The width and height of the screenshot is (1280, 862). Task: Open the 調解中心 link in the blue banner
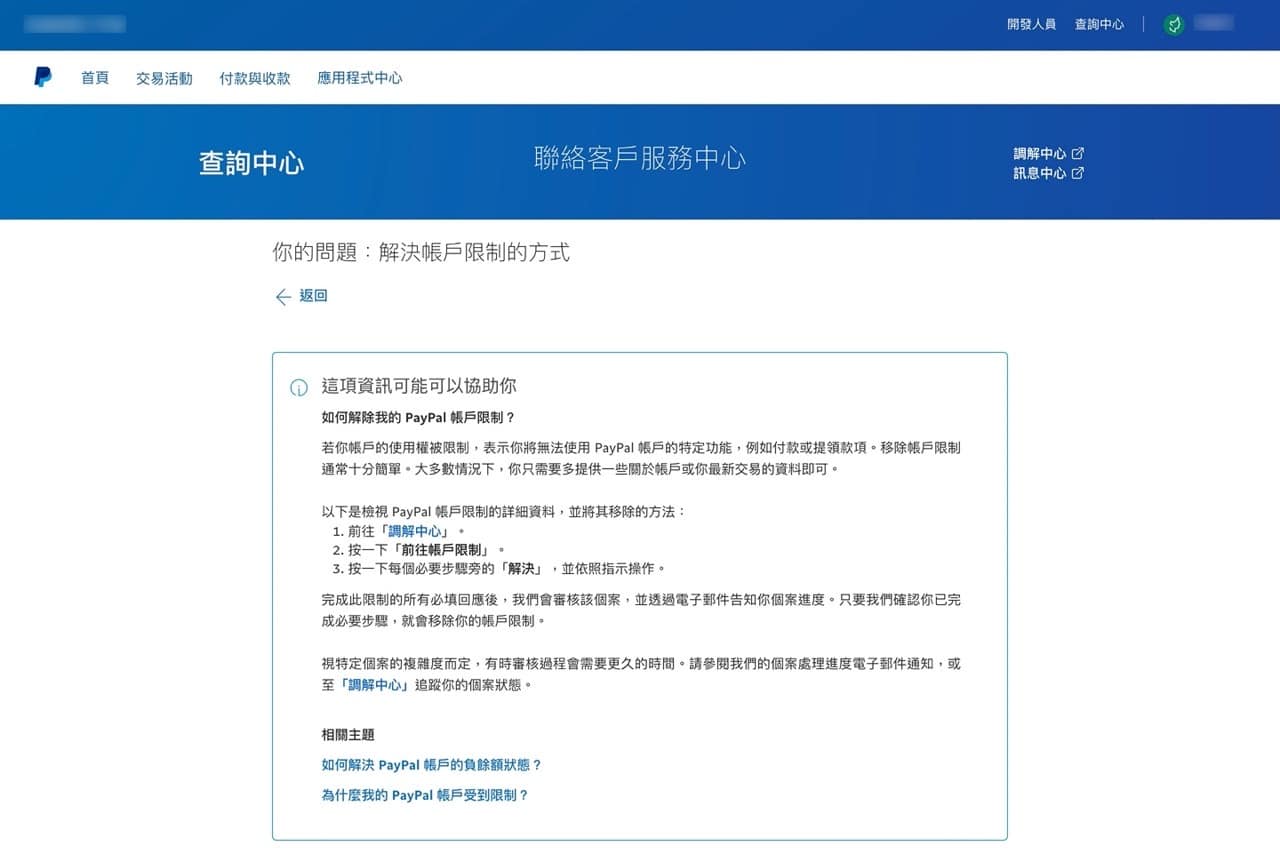click(x=1040, y=154)
